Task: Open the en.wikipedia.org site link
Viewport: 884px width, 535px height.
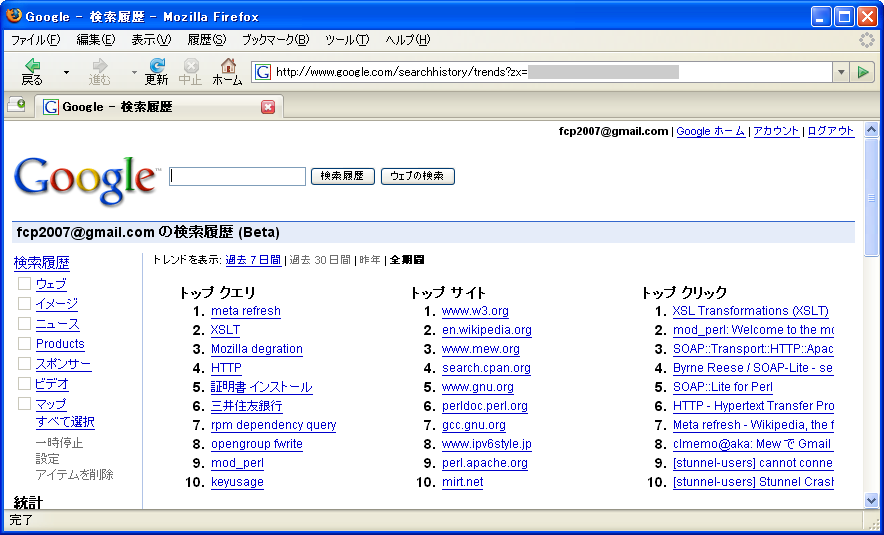Action: pyautogui.click(x=487, y=330)
